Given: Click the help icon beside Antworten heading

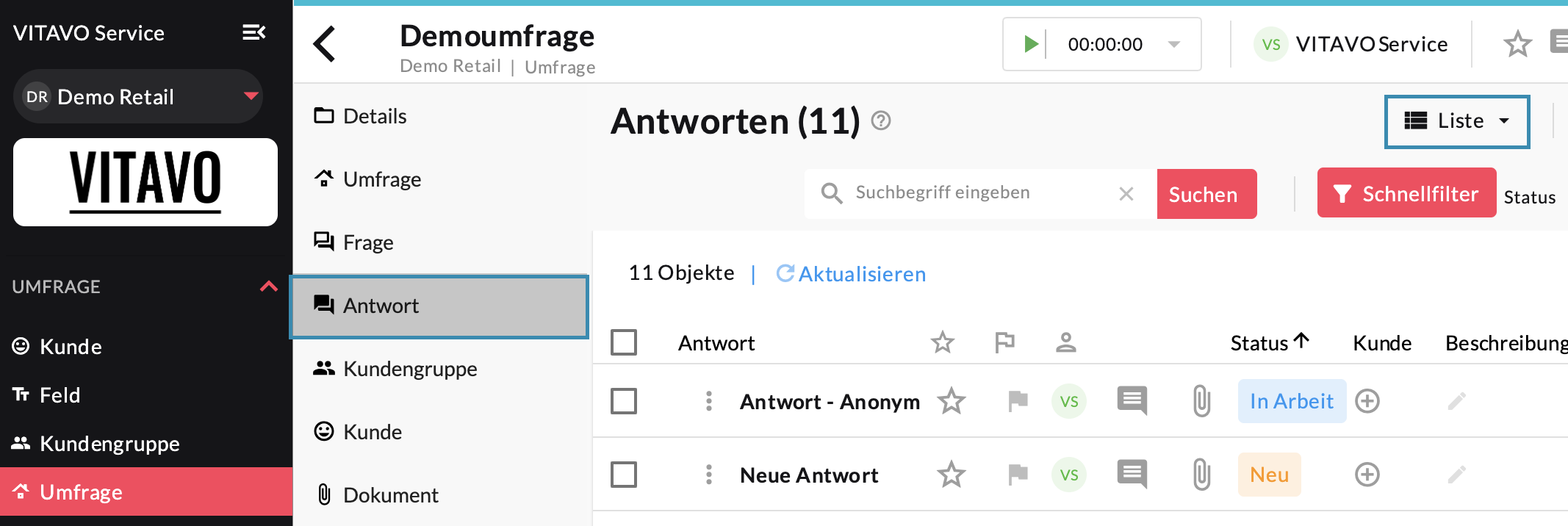Looking at the screenshot, I should tap(881, 120).
